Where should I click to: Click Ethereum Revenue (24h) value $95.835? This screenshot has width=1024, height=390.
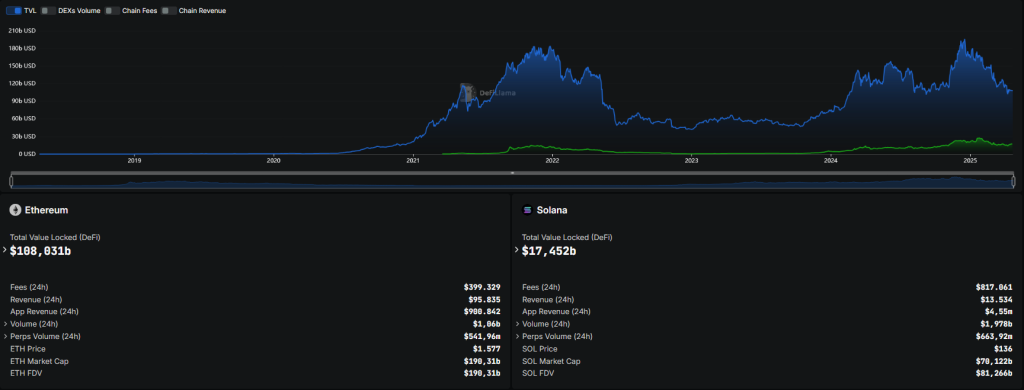(x=485, y=299)
